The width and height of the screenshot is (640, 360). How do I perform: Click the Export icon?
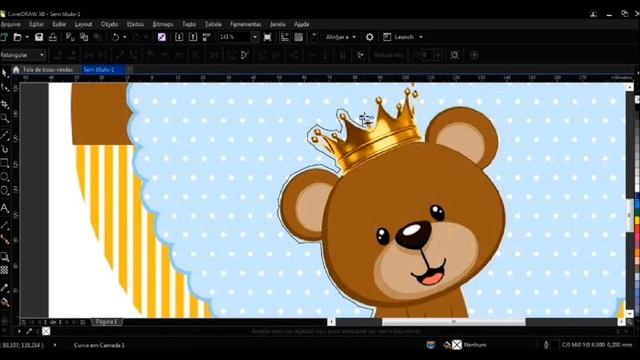tap(193, 37)
